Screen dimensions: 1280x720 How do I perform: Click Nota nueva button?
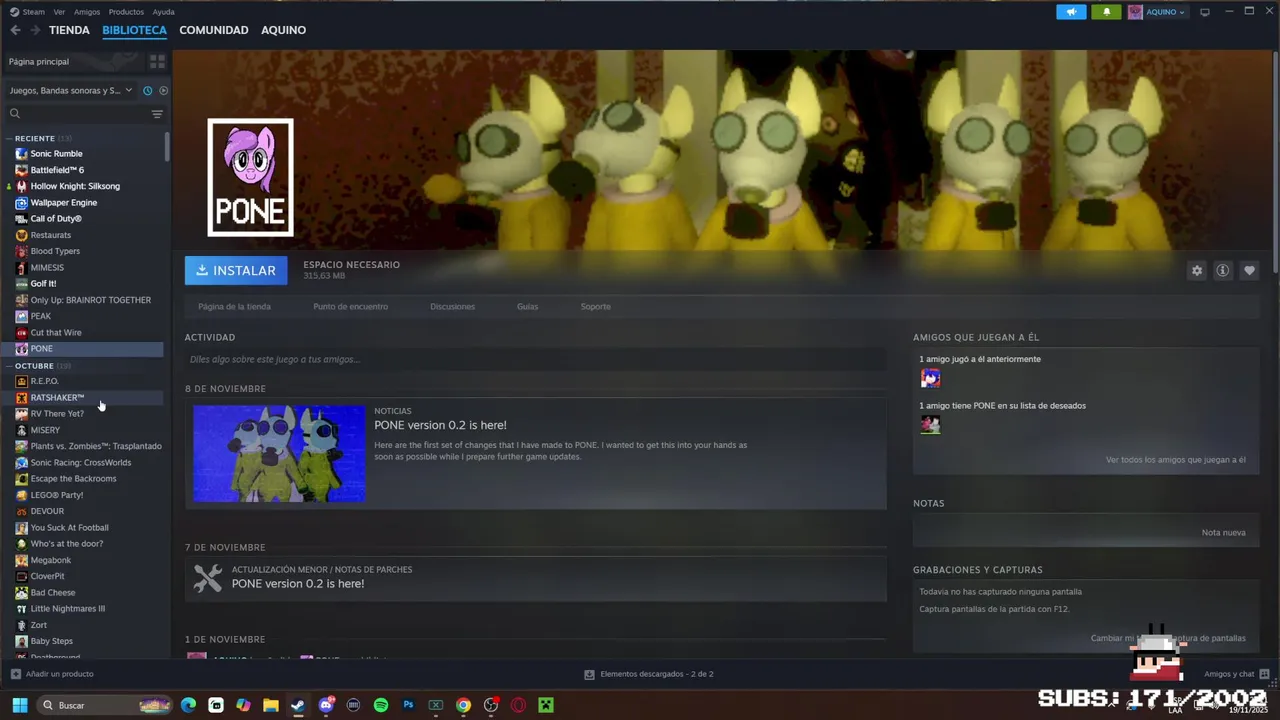pyautogui.click(x=1223, y=532)
